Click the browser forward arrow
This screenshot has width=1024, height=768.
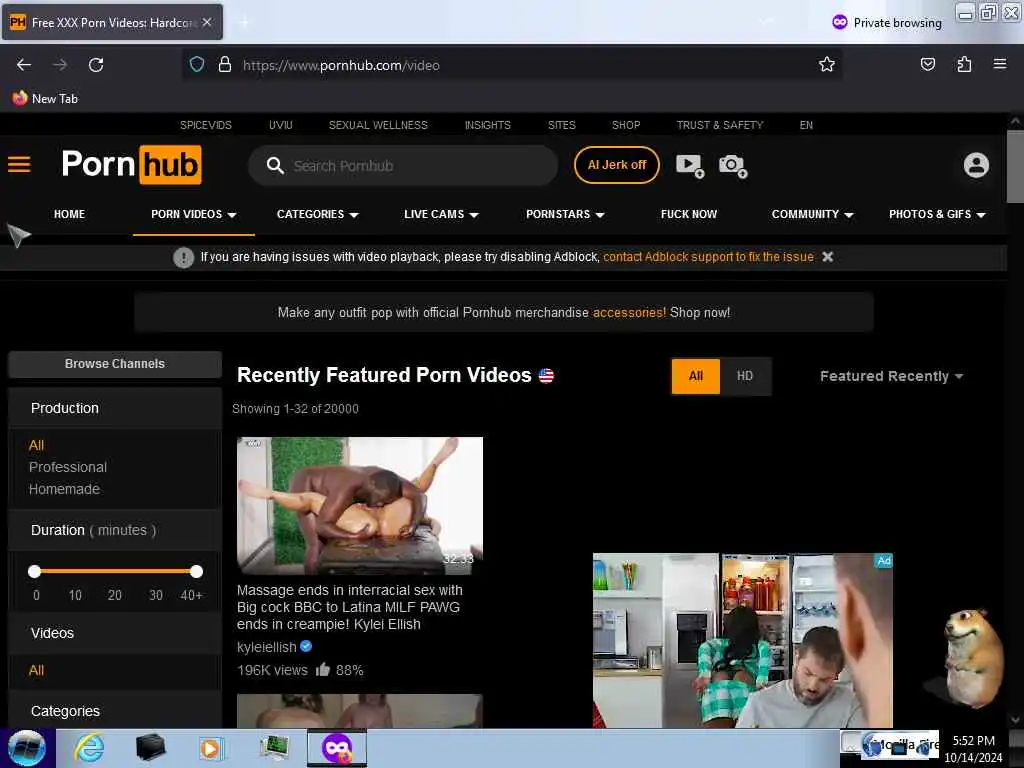(59, 65)
